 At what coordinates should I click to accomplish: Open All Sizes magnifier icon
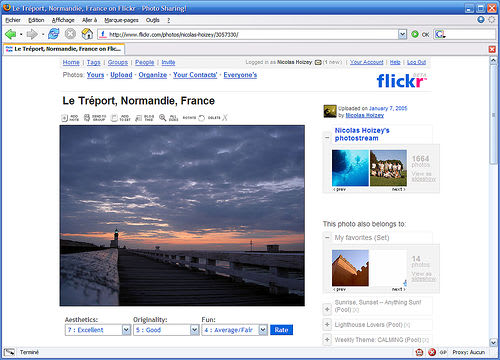pos(162,118)
